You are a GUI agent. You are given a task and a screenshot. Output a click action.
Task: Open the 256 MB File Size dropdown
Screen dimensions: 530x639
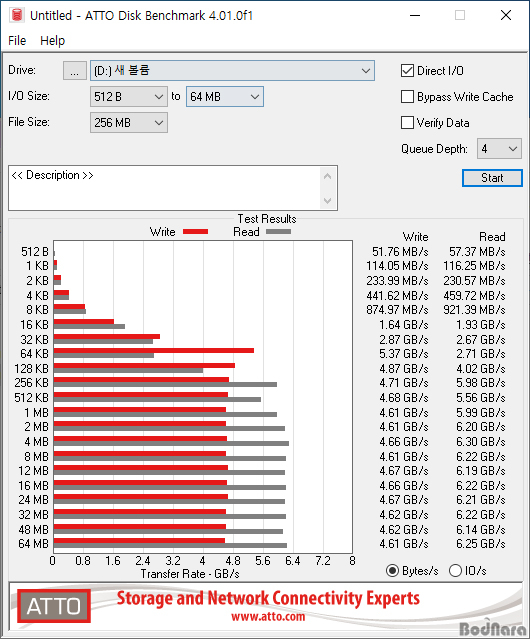pyautogui.click(x=129, y=123)
